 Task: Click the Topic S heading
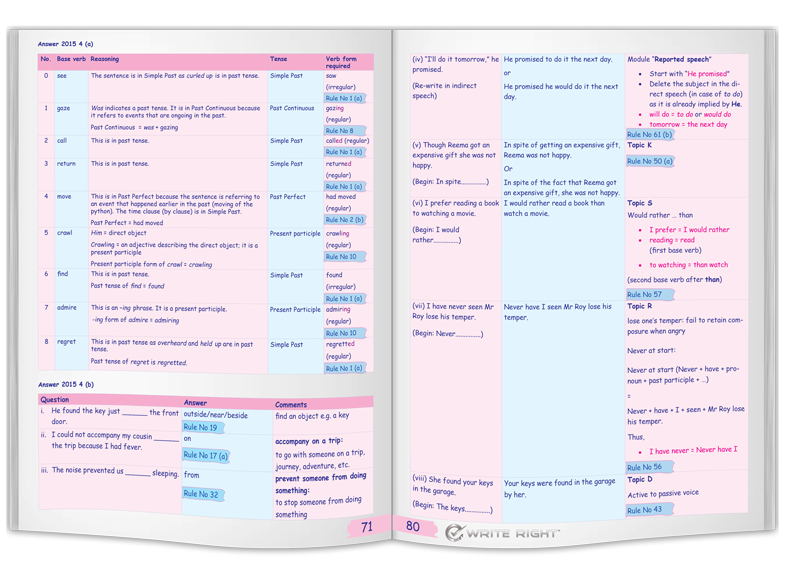[x=639, y=203]
